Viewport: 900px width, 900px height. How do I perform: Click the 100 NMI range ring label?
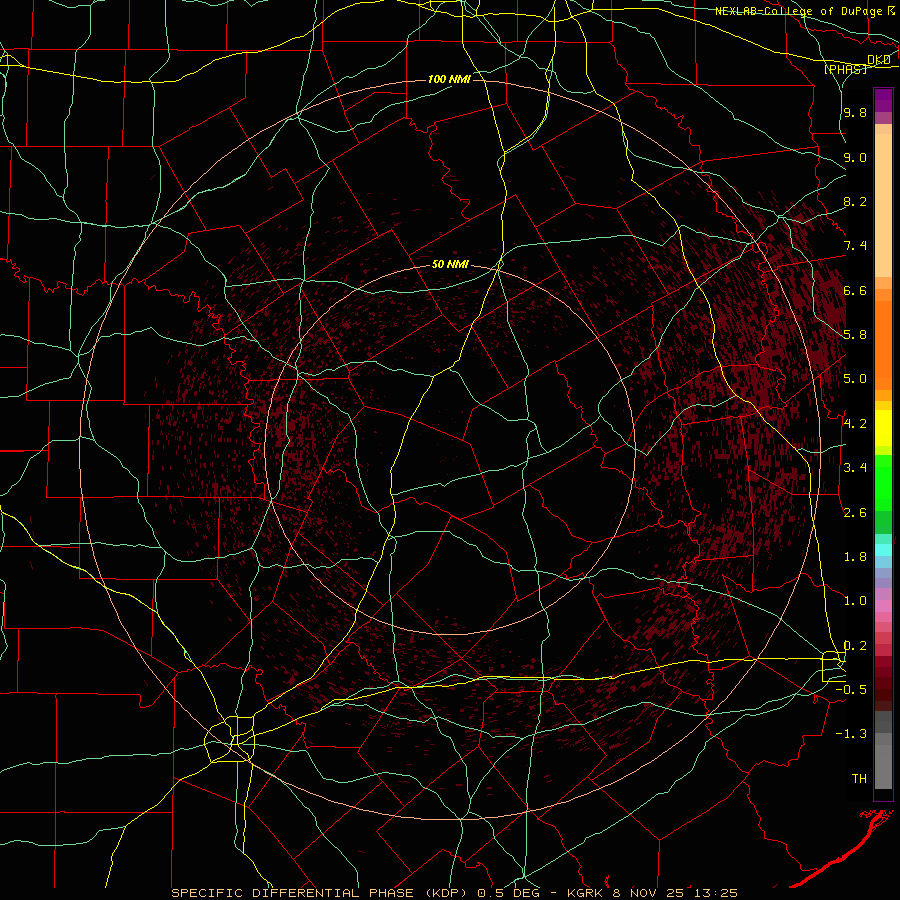[449, 79]
